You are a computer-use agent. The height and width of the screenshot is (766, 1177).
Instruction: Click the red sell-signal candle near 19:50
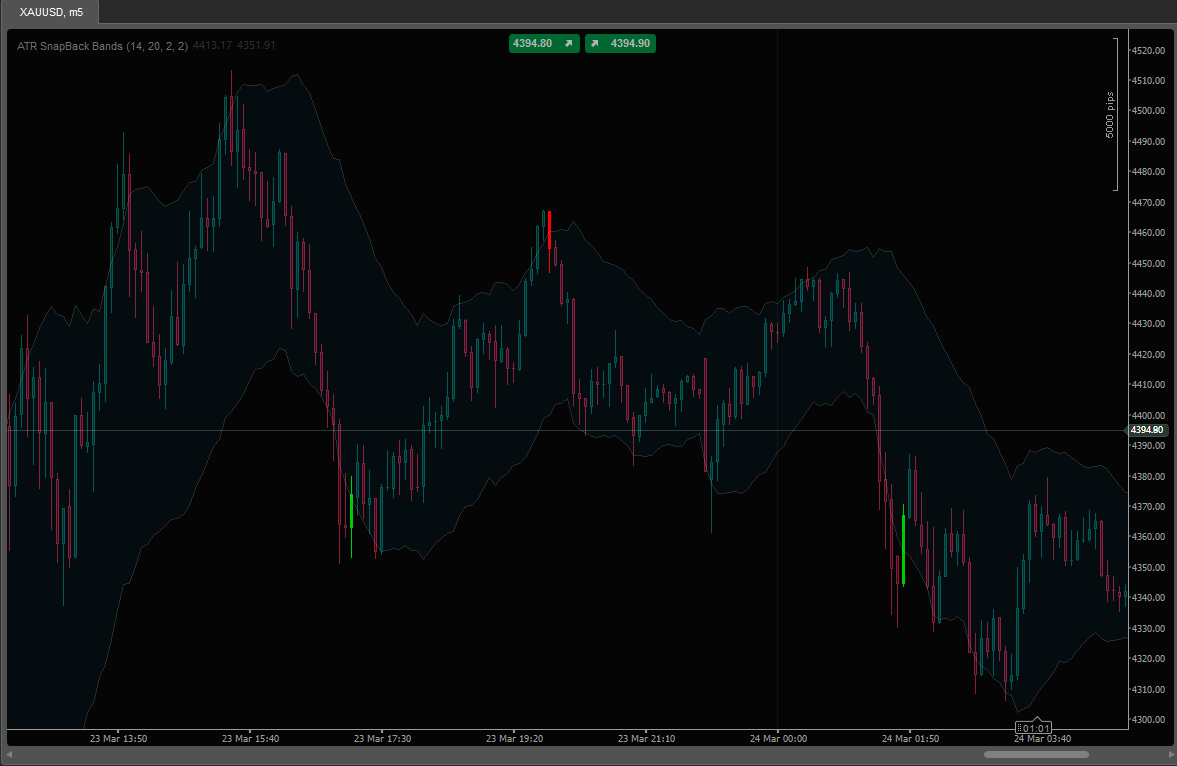click(x=549, y=230)
